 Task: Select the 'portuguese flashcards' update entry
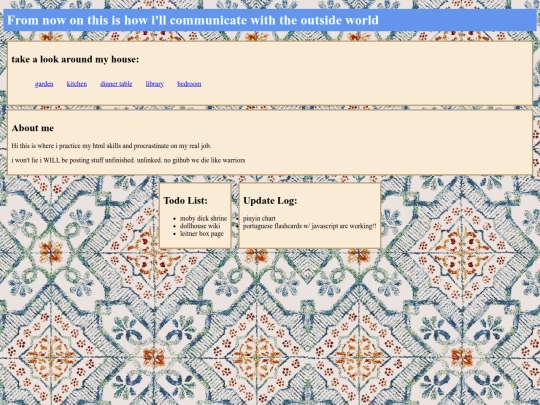[310, 226]
